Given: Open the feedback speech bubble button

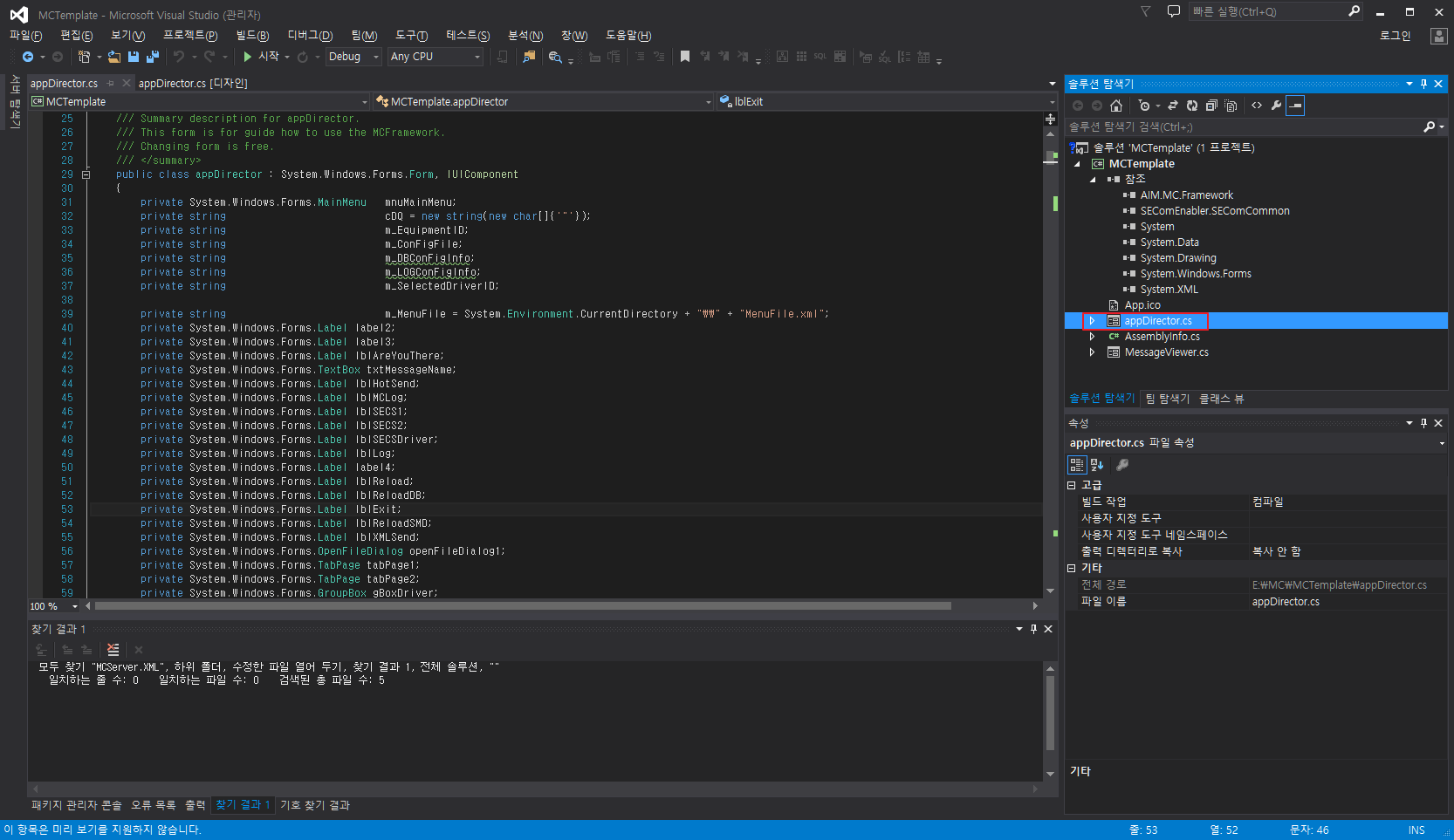Looking at the screenshot, I should 1173,11.
